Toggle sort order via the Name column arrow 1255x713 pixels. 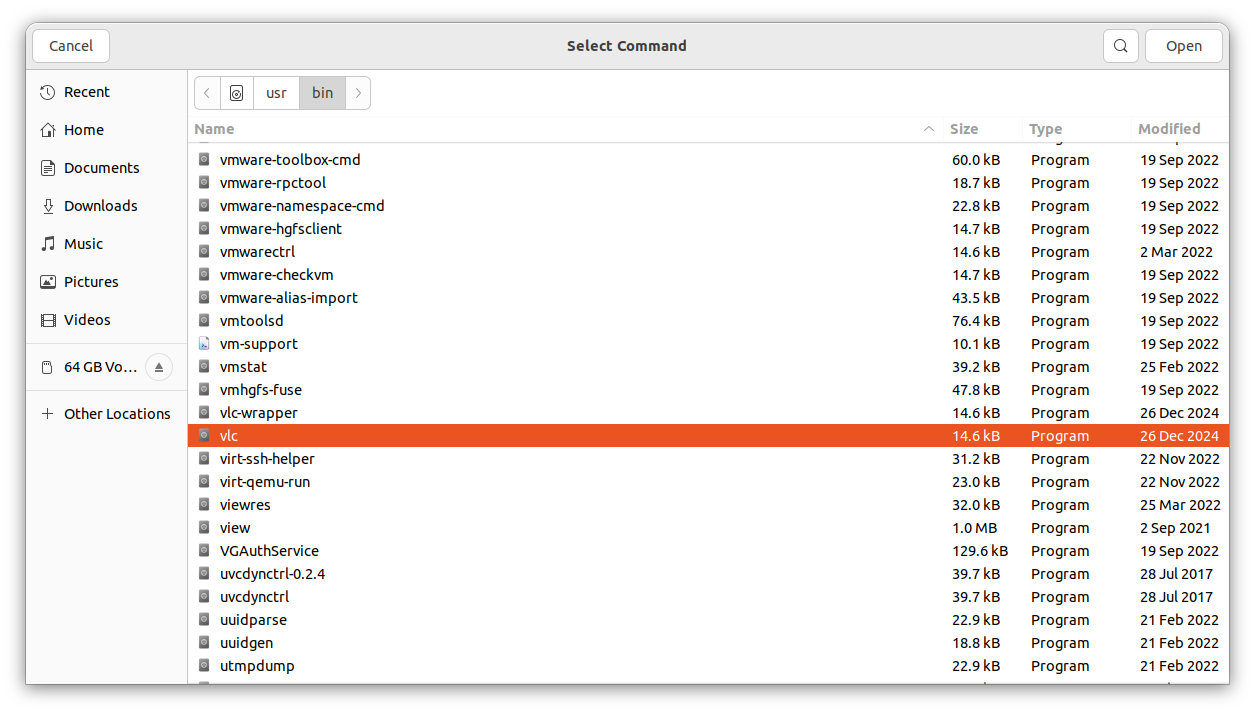click(929, 129)
